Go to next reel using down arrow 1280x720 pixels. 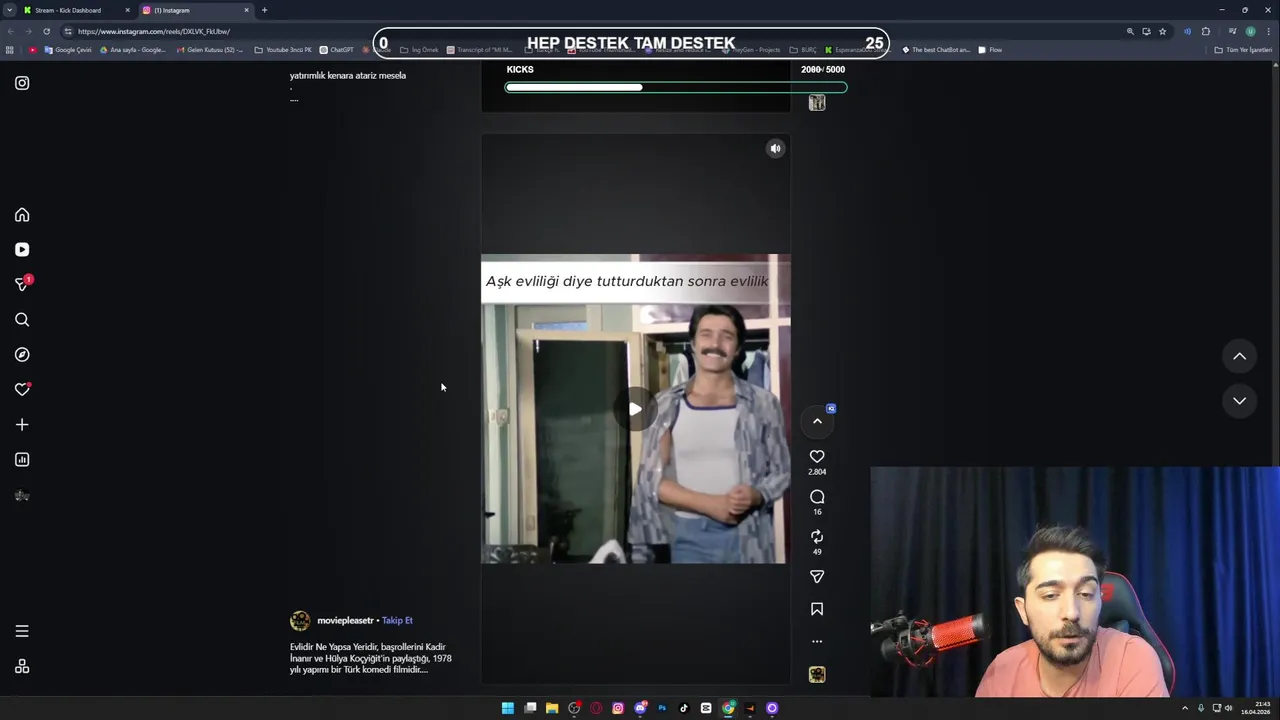coord(1239,401)
